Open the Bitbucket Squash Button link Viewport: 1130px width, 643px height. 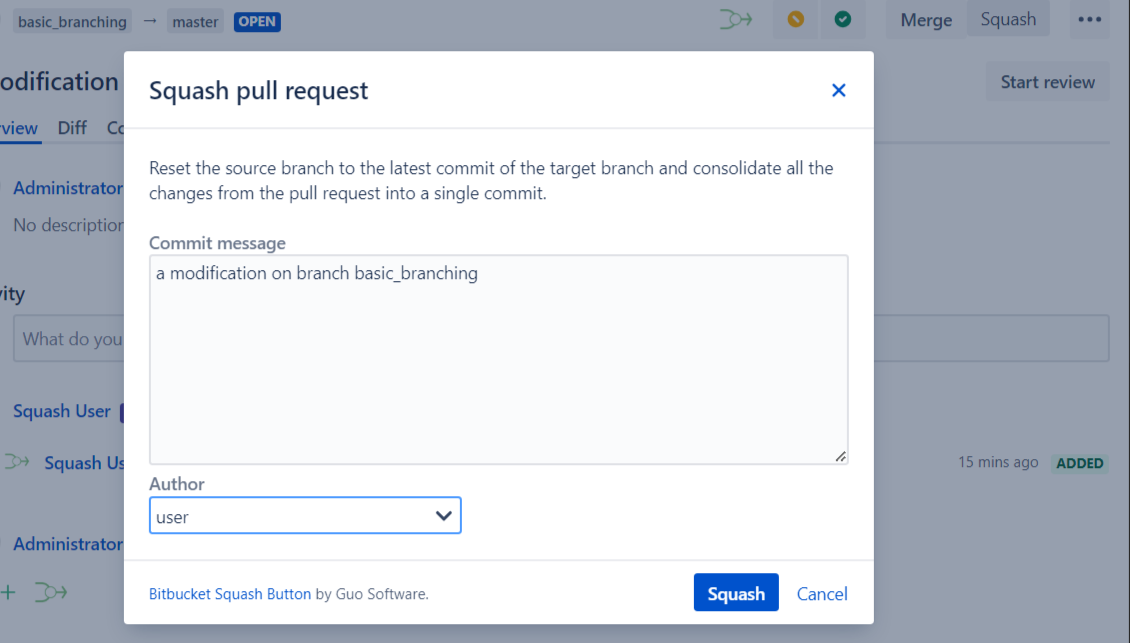pos(230,594)
